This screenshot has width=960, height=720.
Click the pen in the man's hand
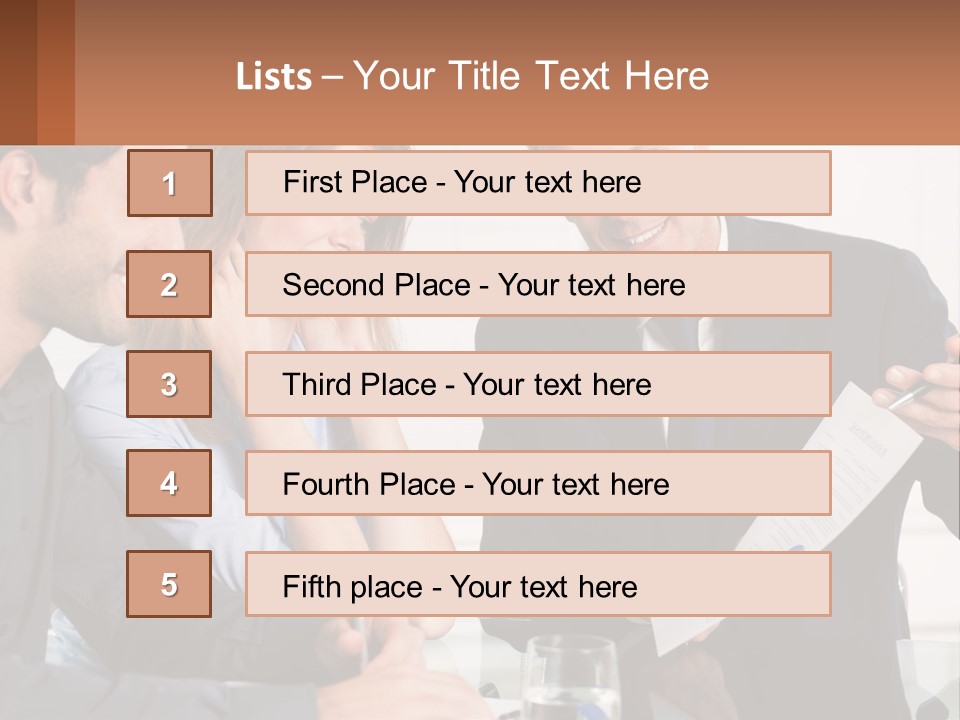(911, 396)
